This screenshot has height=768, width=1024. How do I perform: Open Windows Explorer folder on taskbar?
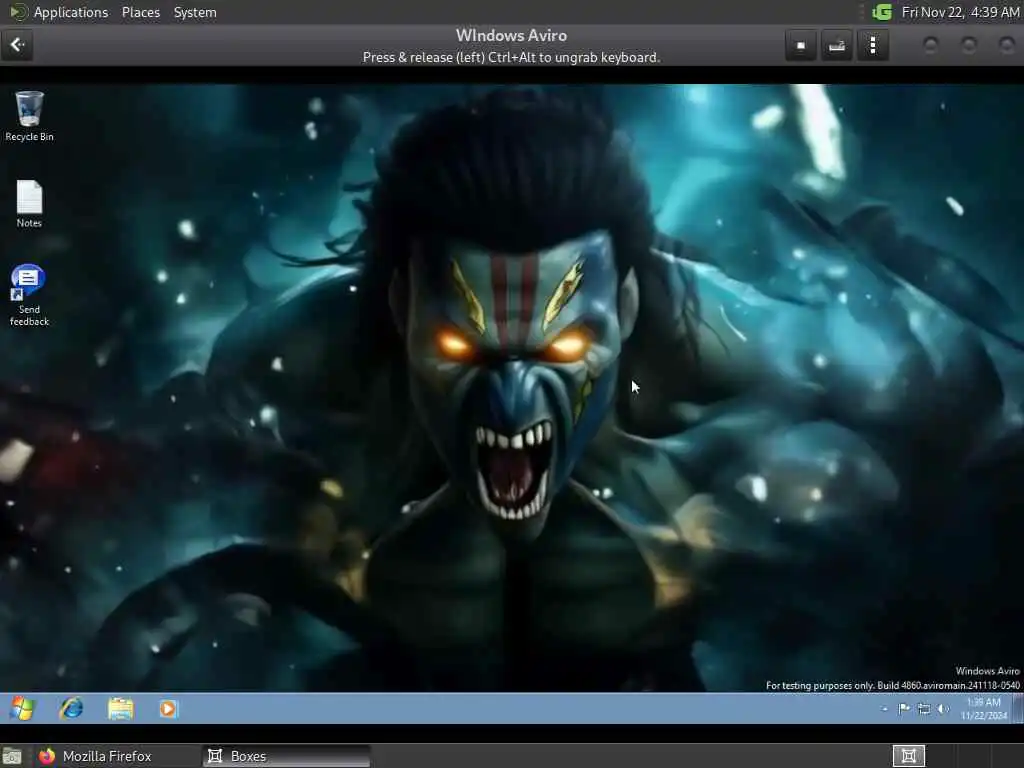pyautogui.click(x=121, y=709)
